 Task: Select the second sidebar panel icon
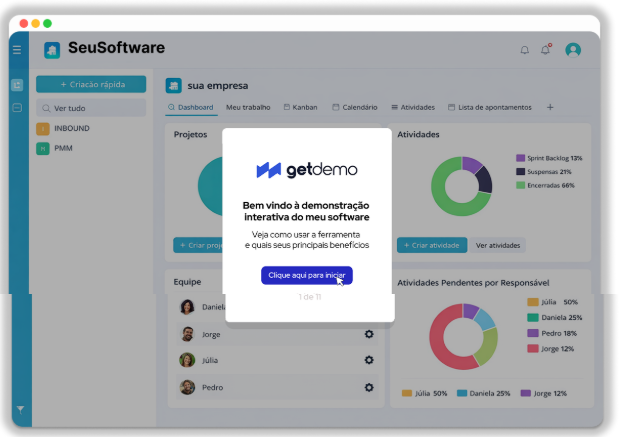coord(17,107)
